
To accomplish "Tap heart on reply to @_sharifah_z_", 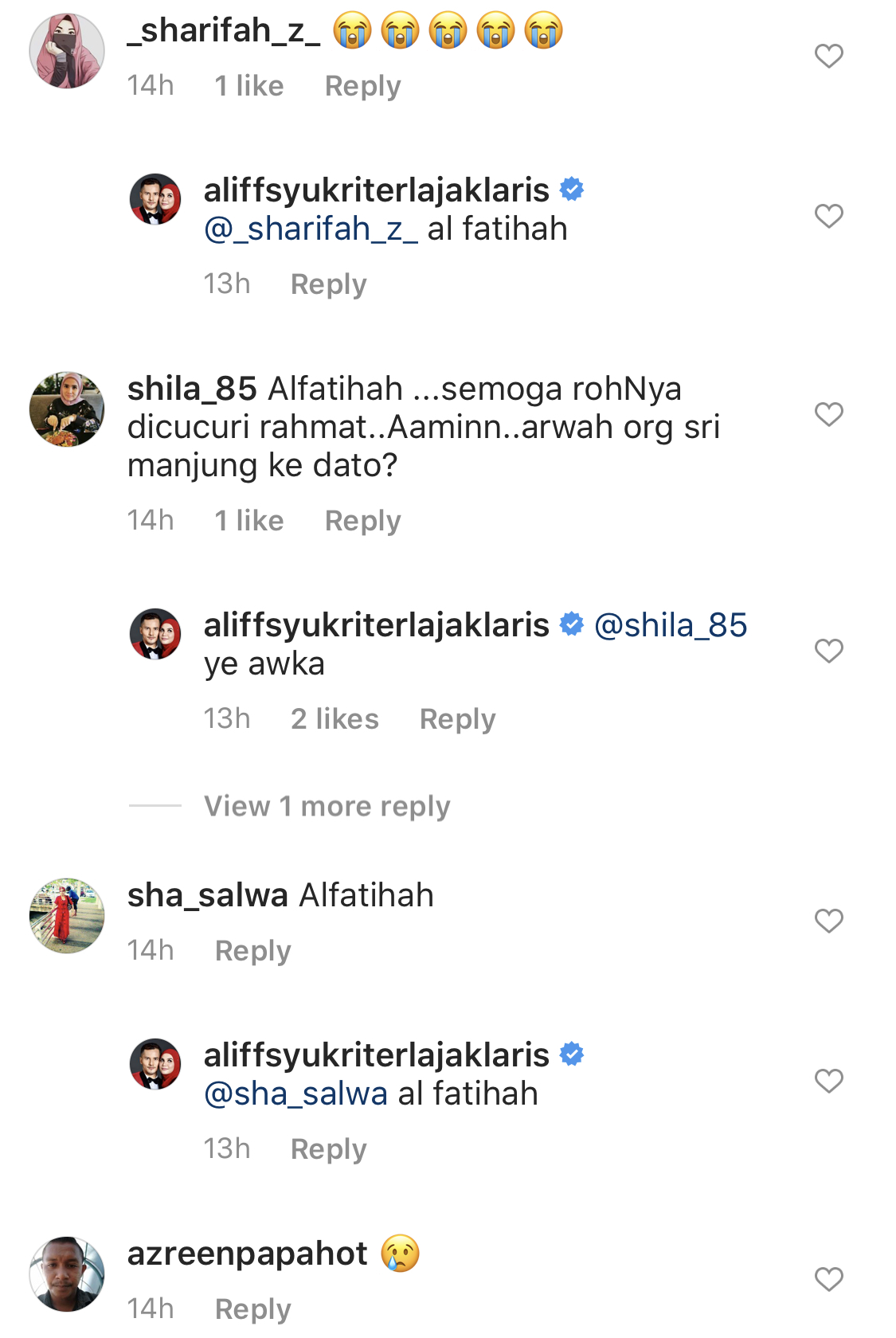I will (828, 216).
